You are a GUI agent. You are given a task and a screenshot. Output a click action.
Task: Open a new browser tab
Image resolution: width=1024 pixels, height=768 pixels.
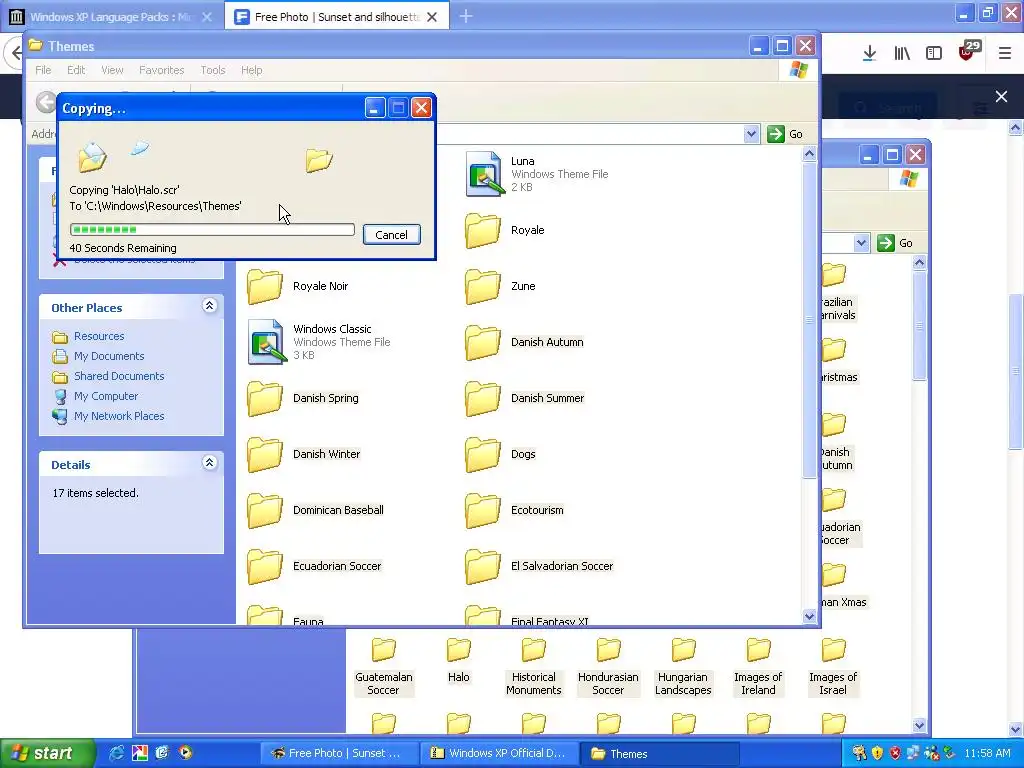pyautogui.click(x=466, y=16)
